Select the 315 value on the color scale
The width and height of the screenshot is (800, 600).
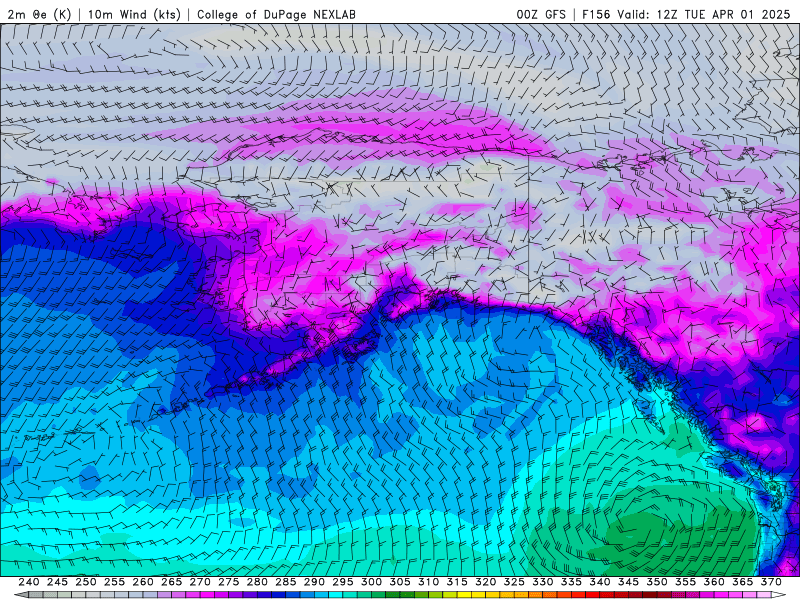[x=457, y=582]
